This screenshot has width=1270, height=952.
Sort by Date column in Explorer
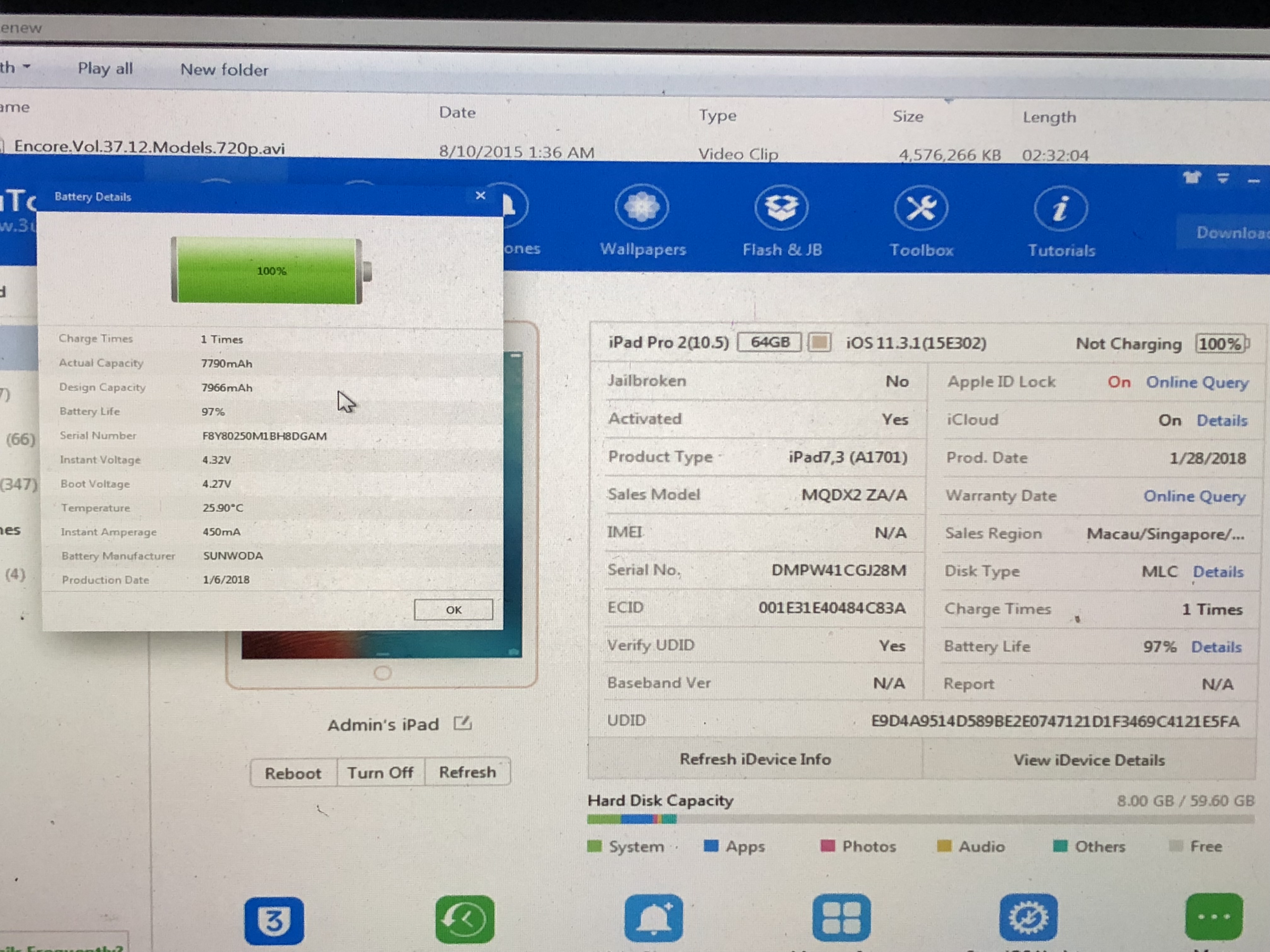point(457,112)
